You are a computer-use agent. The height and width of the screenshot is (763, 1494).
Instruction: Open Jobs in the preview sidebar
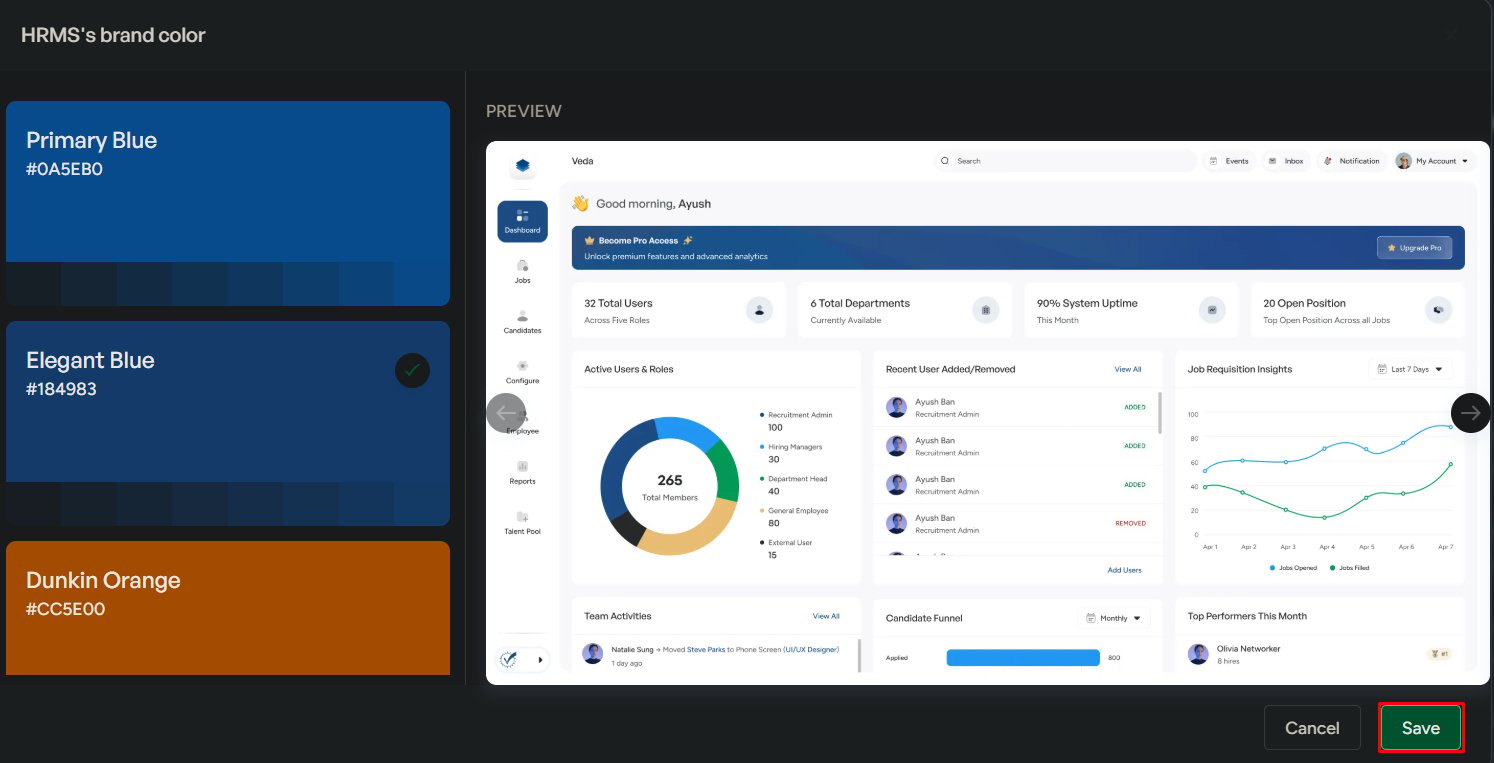coord(522,272)
